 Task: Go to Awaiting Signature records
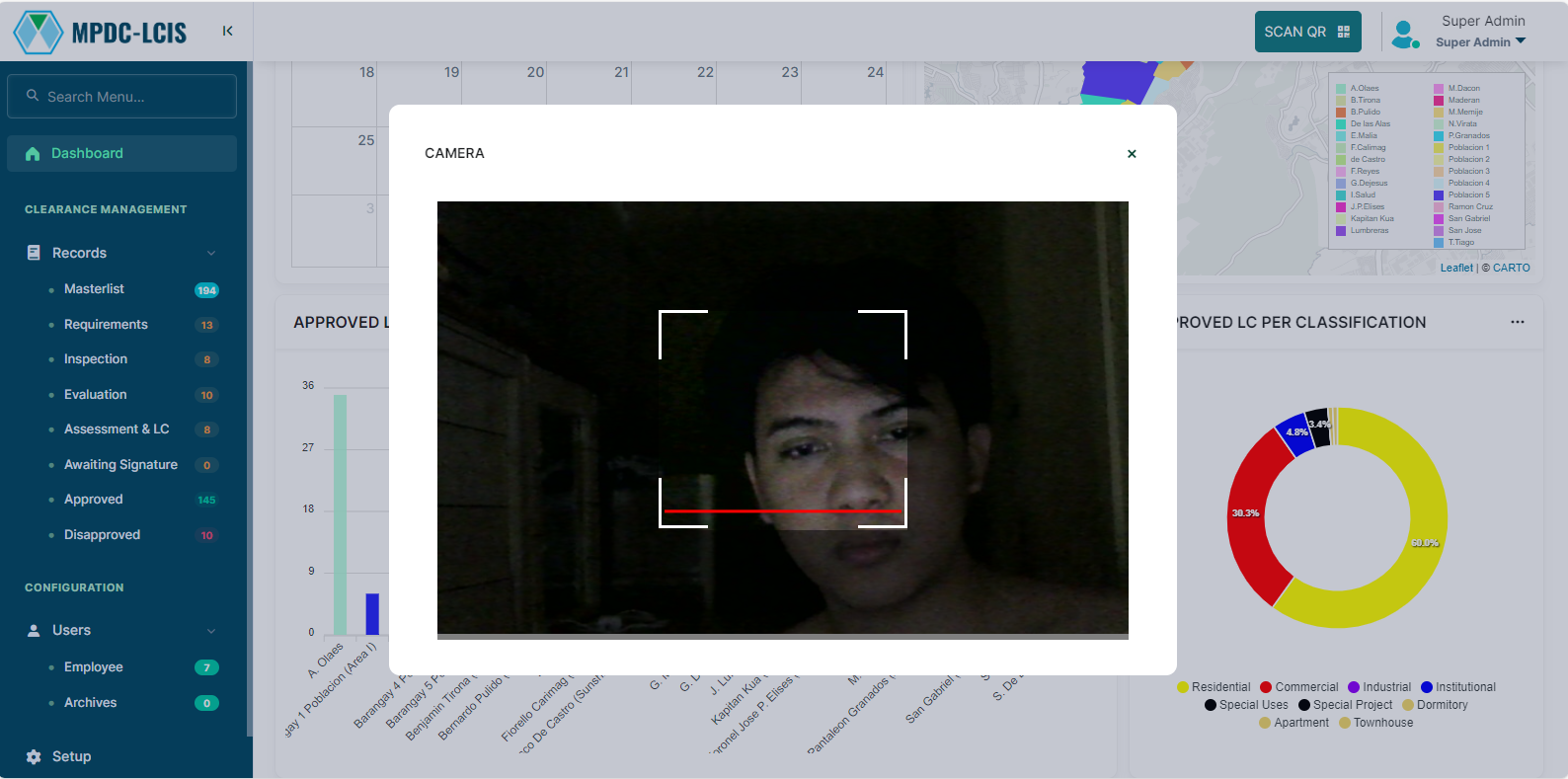[x=120, y=465]
